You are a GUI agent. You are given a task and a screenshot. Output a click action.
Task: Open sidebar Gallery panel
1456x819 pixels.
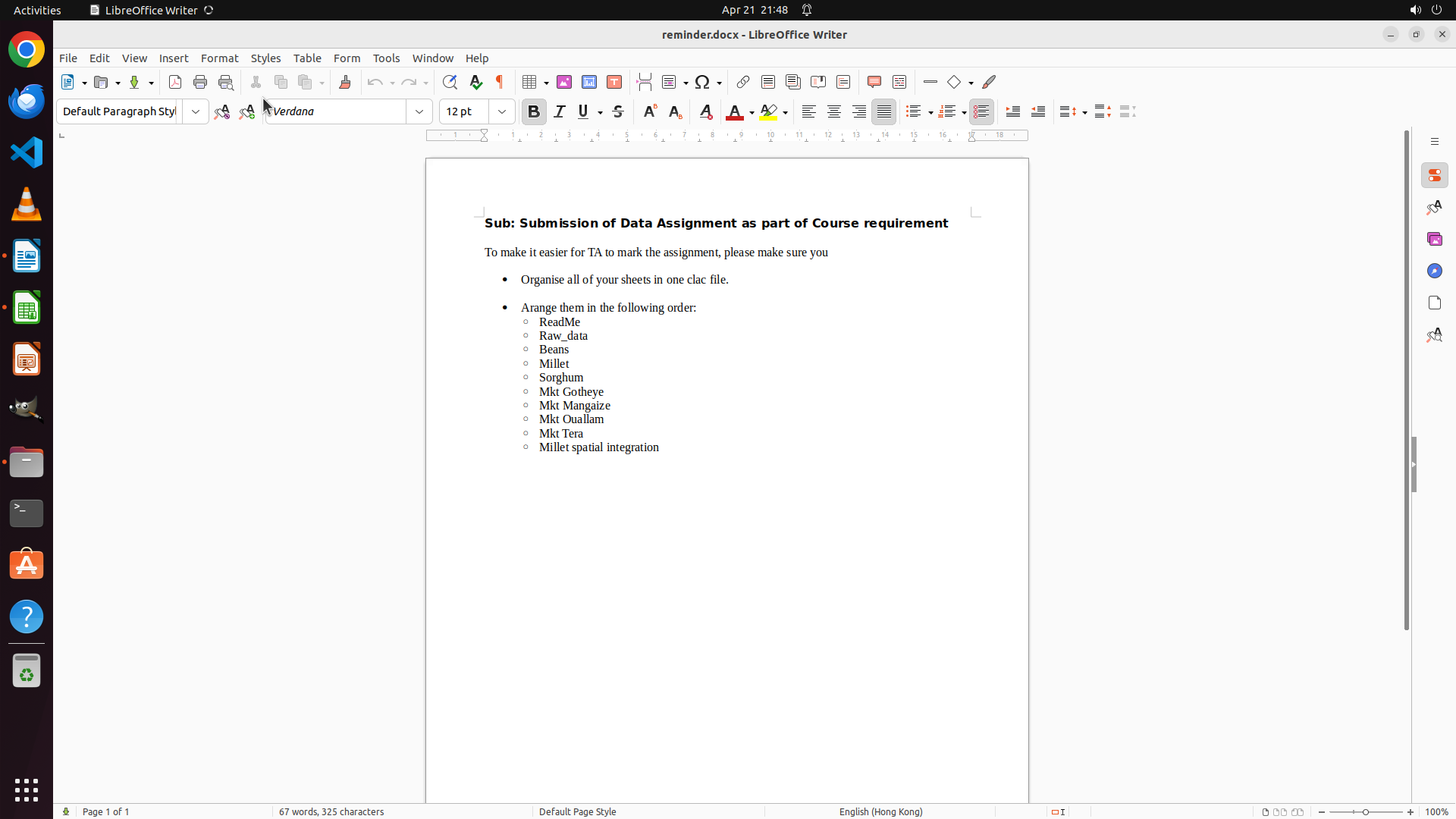pyautogui.click(x=1434, y=239)
